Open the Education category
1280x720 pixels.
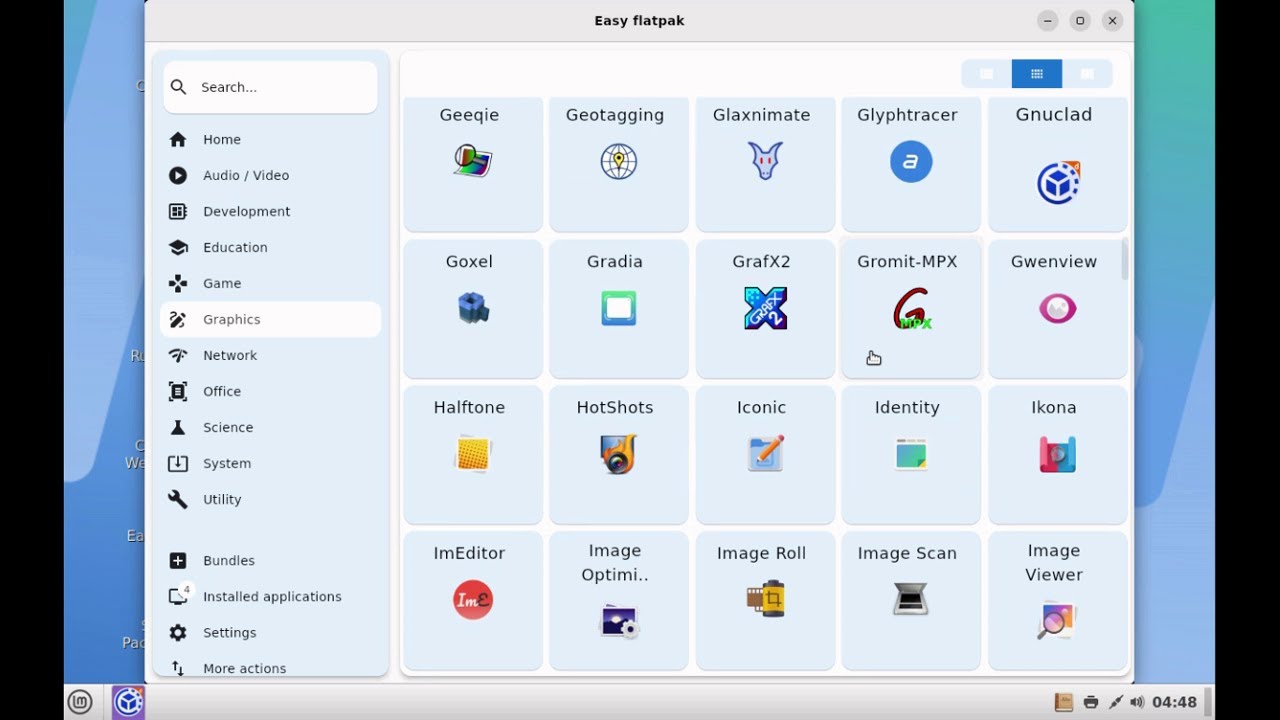(x=270, y=247)
